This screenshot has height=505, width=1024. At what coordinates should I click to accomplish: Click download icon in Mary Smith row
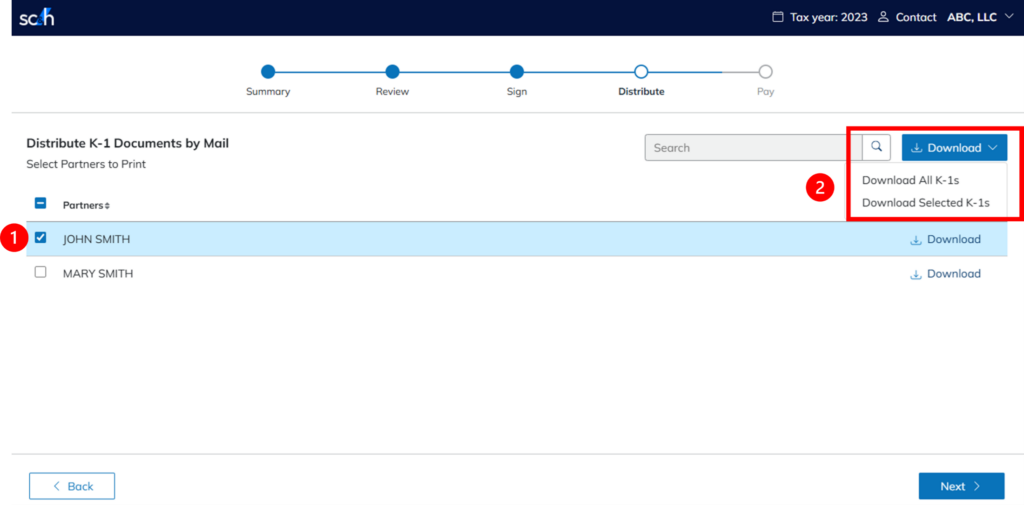915,274
